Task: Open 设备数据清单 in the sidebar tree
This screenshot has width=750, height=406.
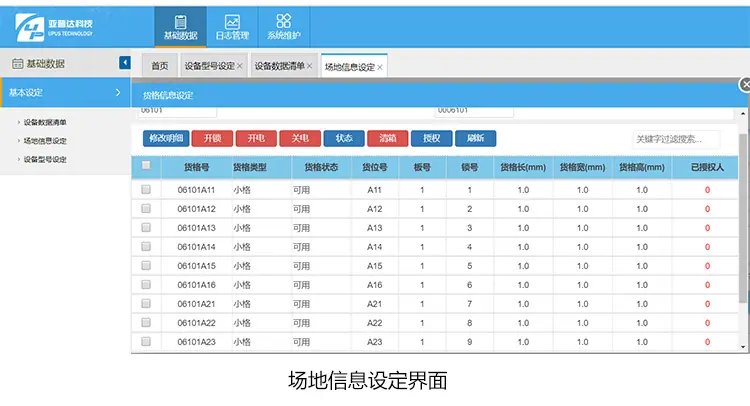Action: click(45, 122)
